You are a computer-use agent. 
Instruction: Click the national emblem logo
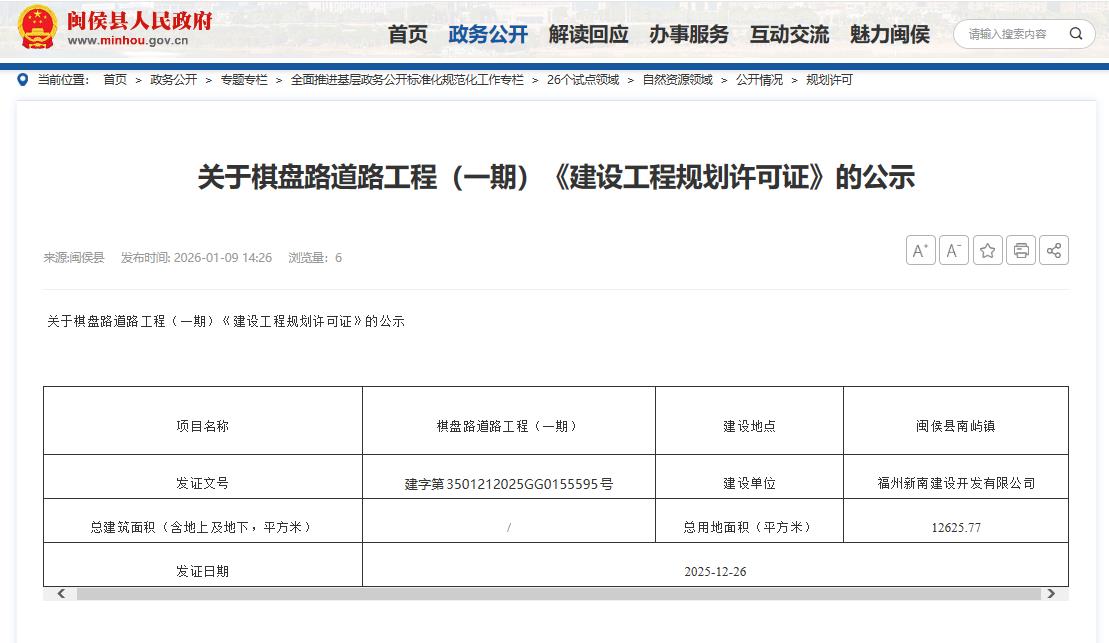[x=37, y=28]
